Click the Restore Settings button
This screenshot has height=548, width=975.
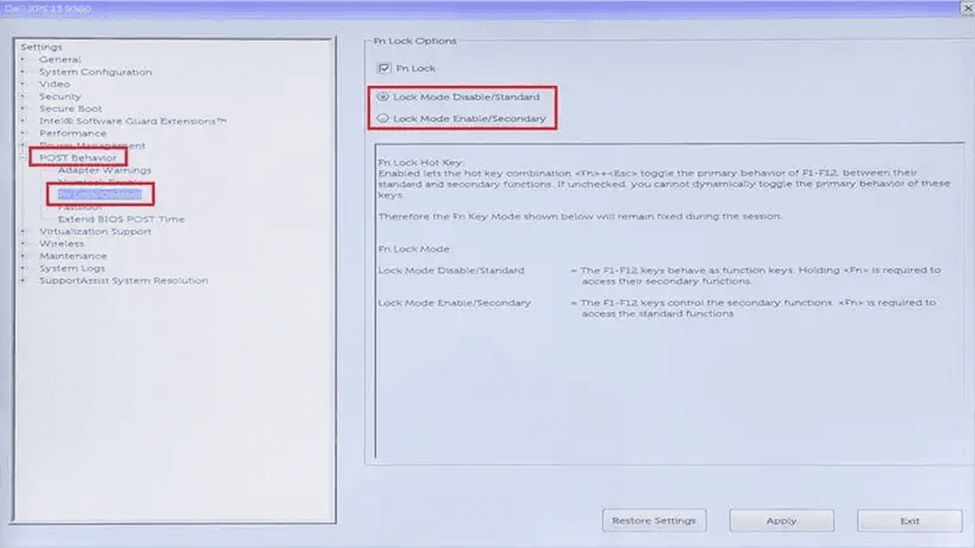coord(654,521)
